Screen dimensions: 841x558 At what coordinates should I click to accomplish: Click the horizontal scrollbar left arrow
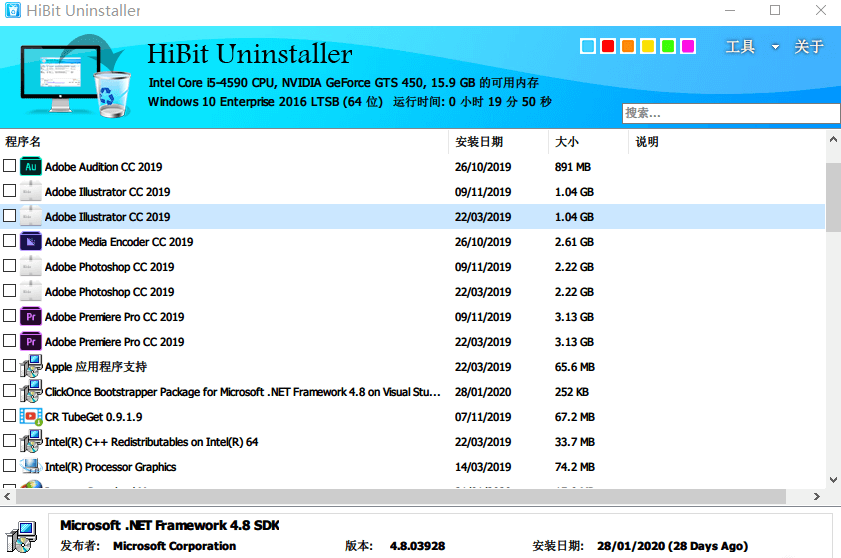[x=8, y=497]
